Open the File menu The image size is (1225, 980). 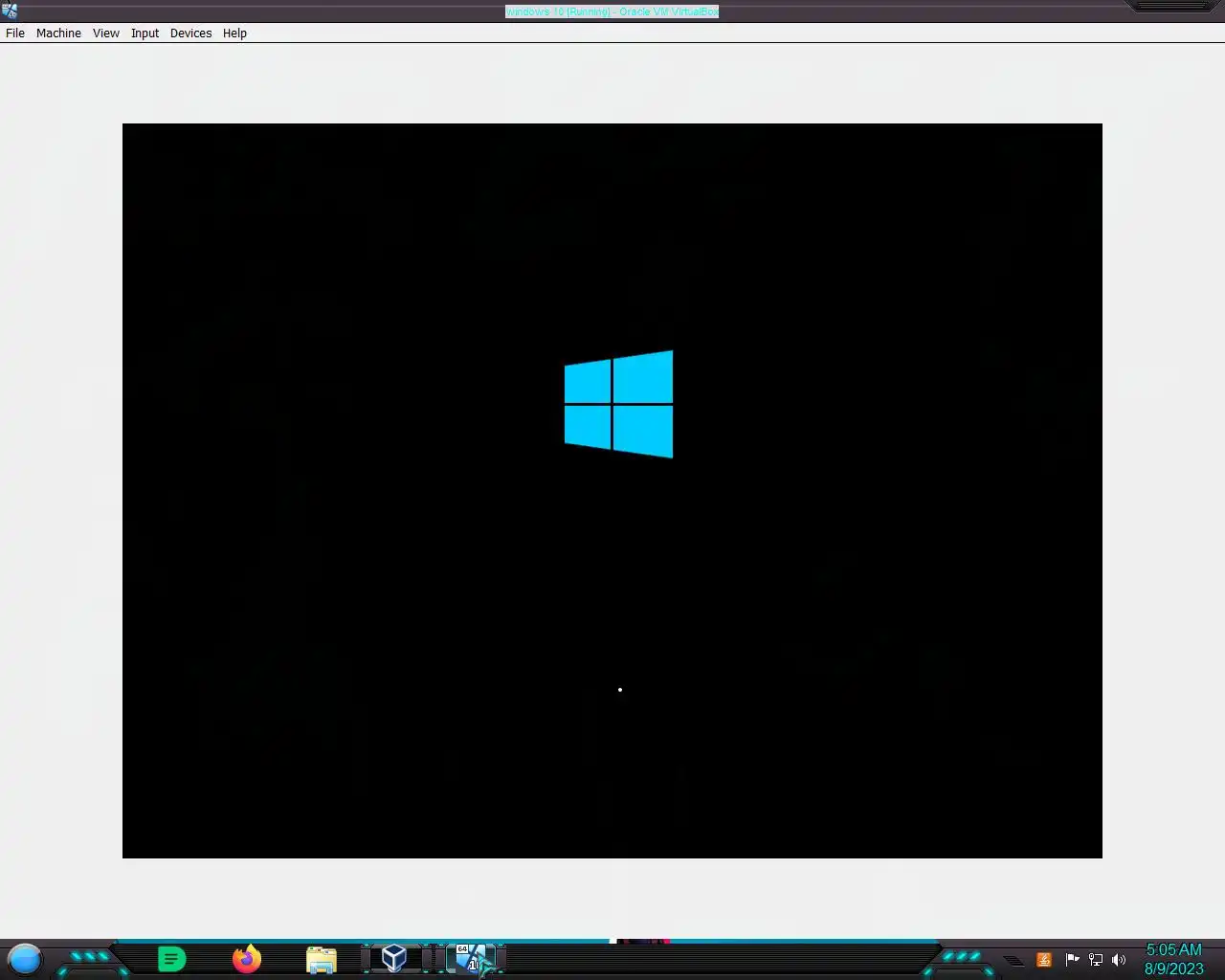click(x=15, y=33)
